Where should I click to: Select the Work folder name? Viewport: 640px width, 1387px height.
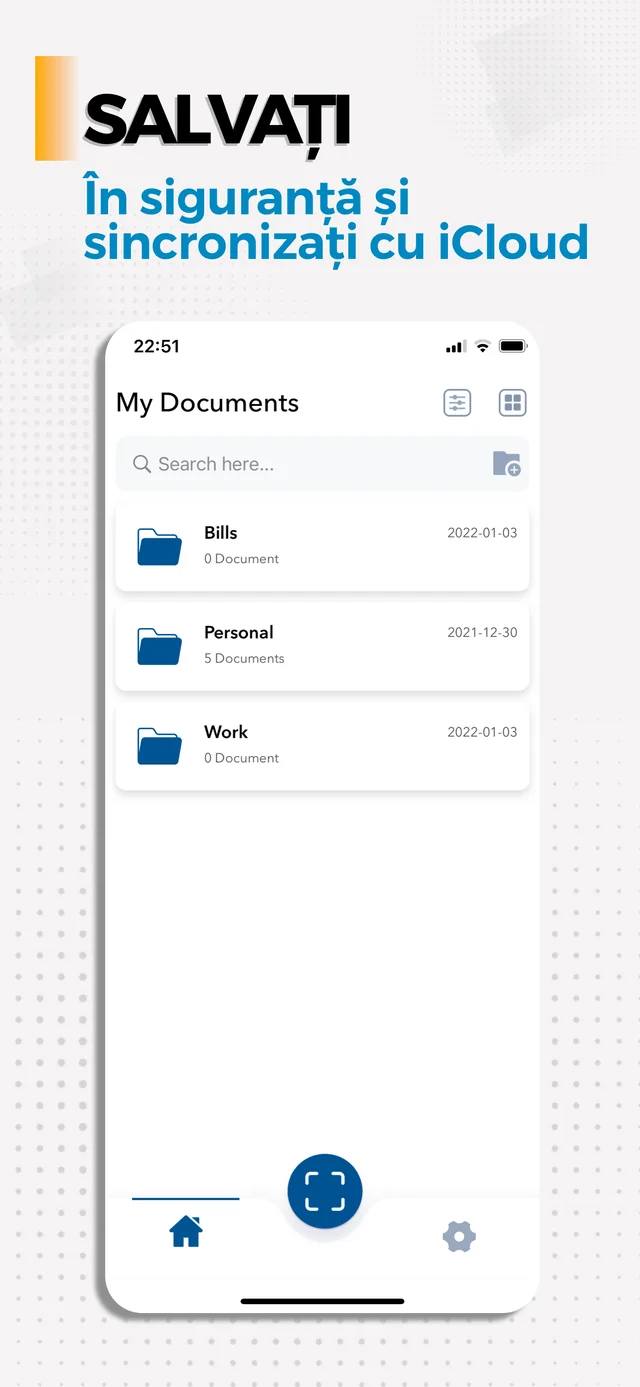point(226,732)
